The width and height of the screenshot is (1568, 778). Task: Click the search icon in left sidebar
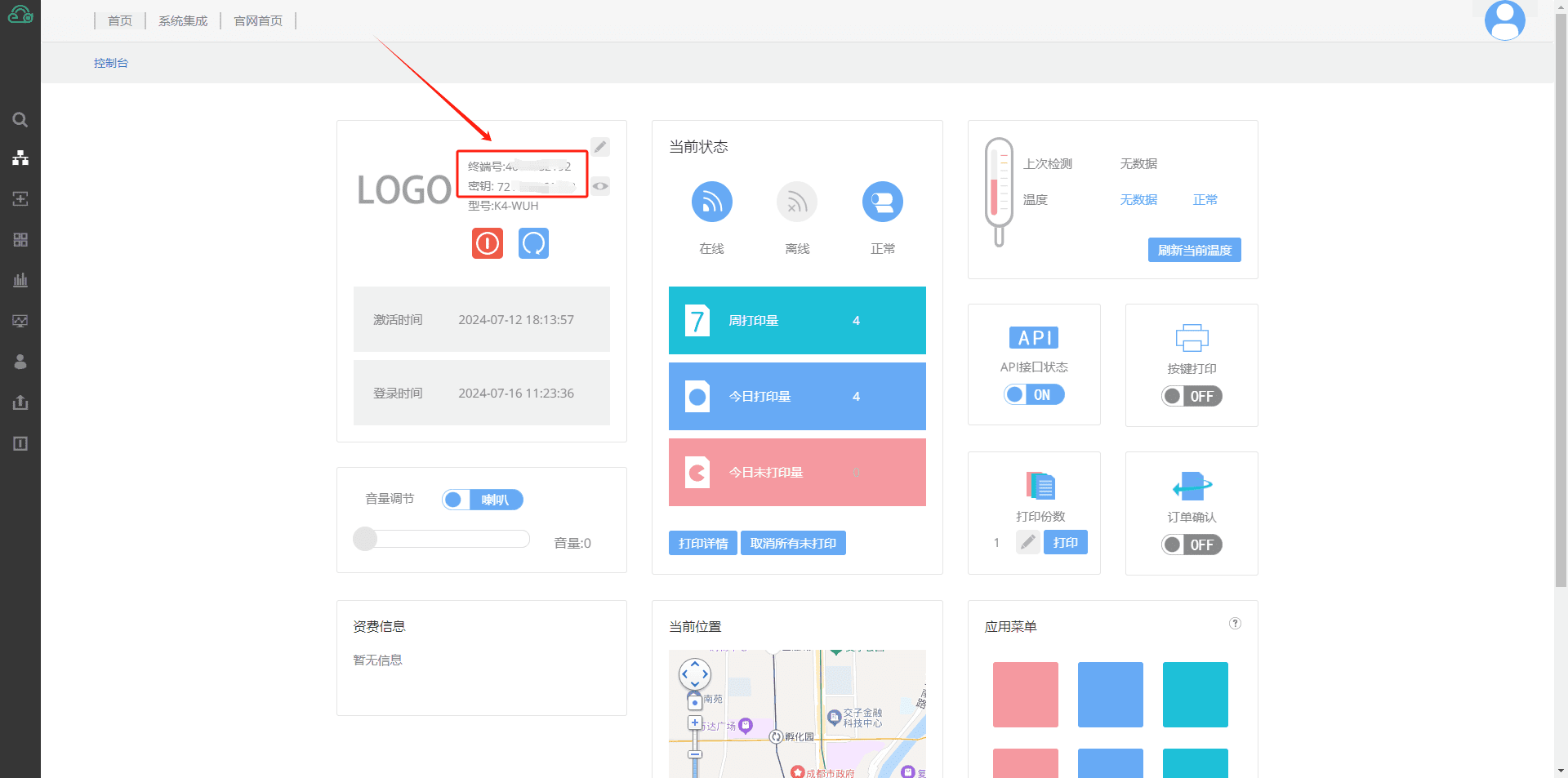20,120
